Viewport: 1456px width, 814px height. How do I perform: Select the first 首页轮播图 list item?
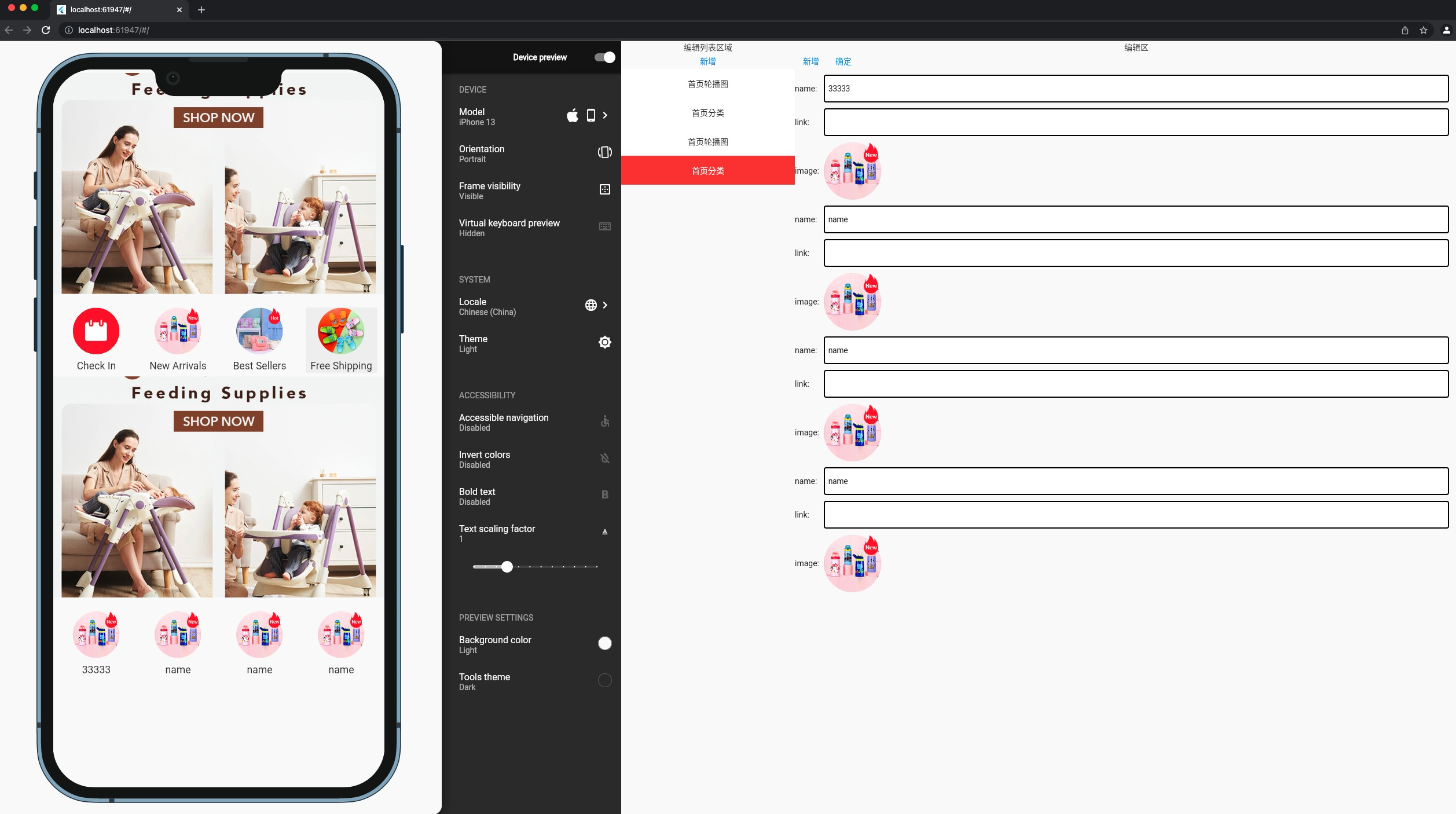(x=707, y=84)
